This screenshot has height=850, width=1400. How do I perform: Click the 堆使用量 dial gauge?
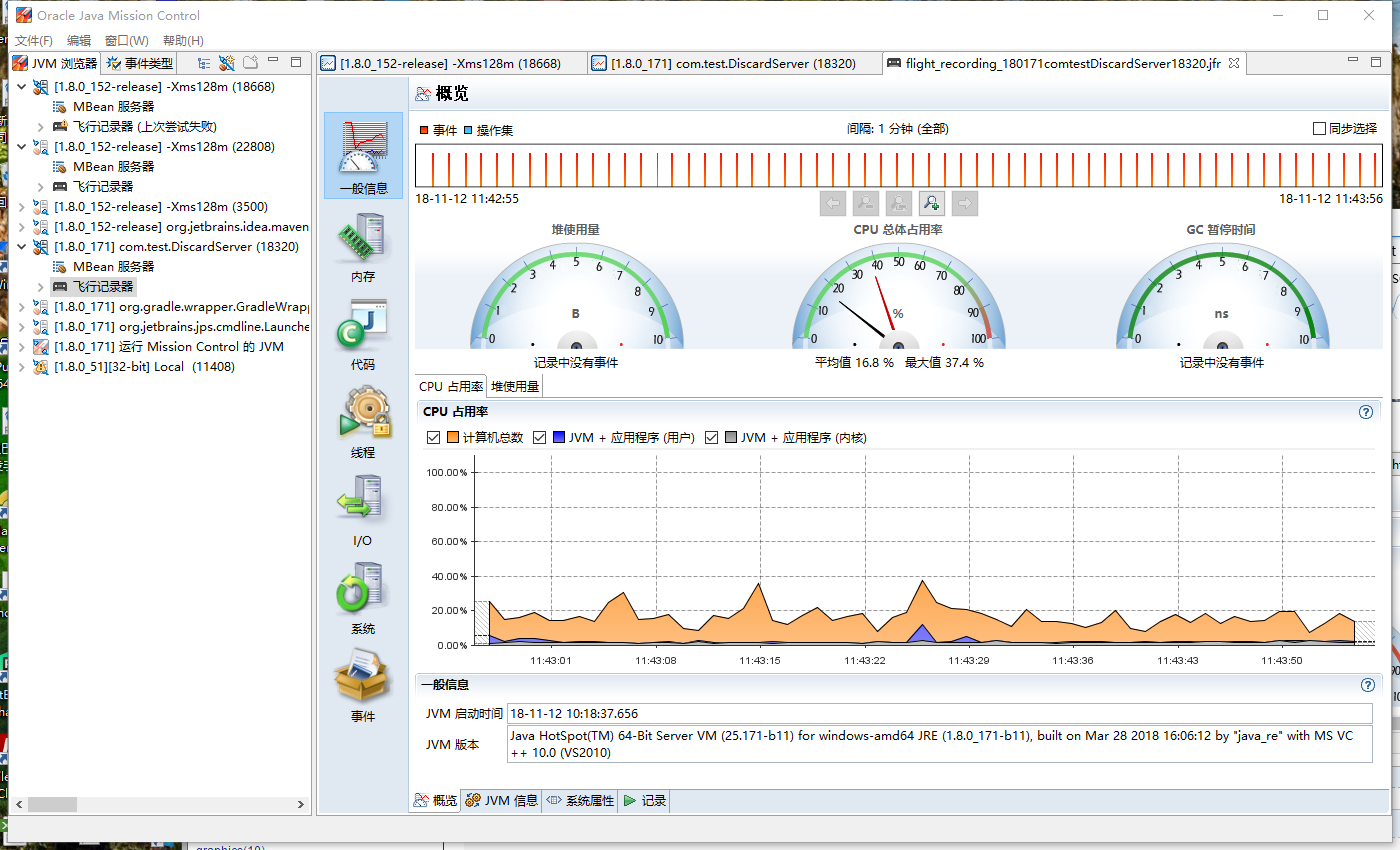click(x=576, y=296)
